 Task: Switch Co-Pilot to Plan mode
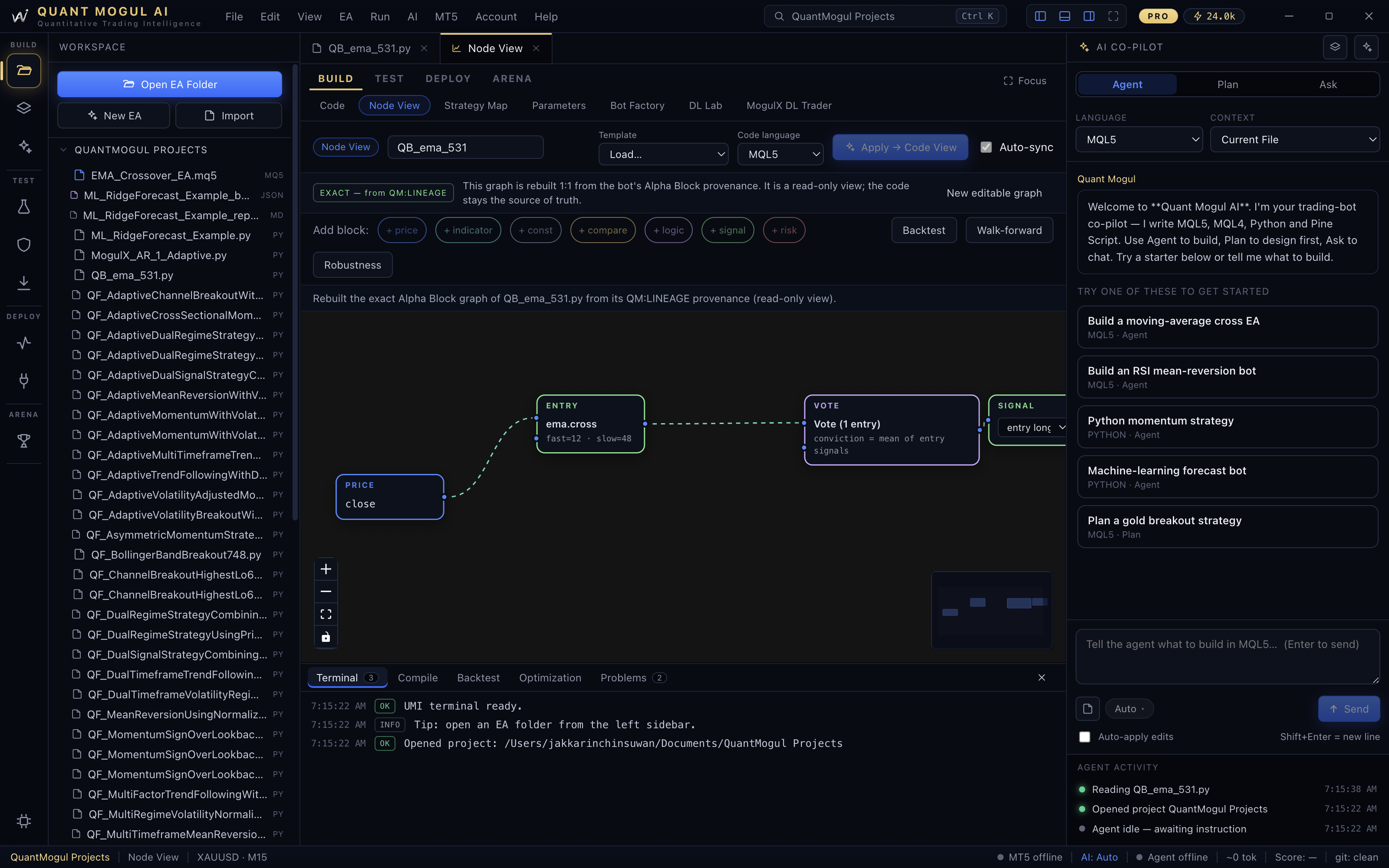coord(1228,84)
